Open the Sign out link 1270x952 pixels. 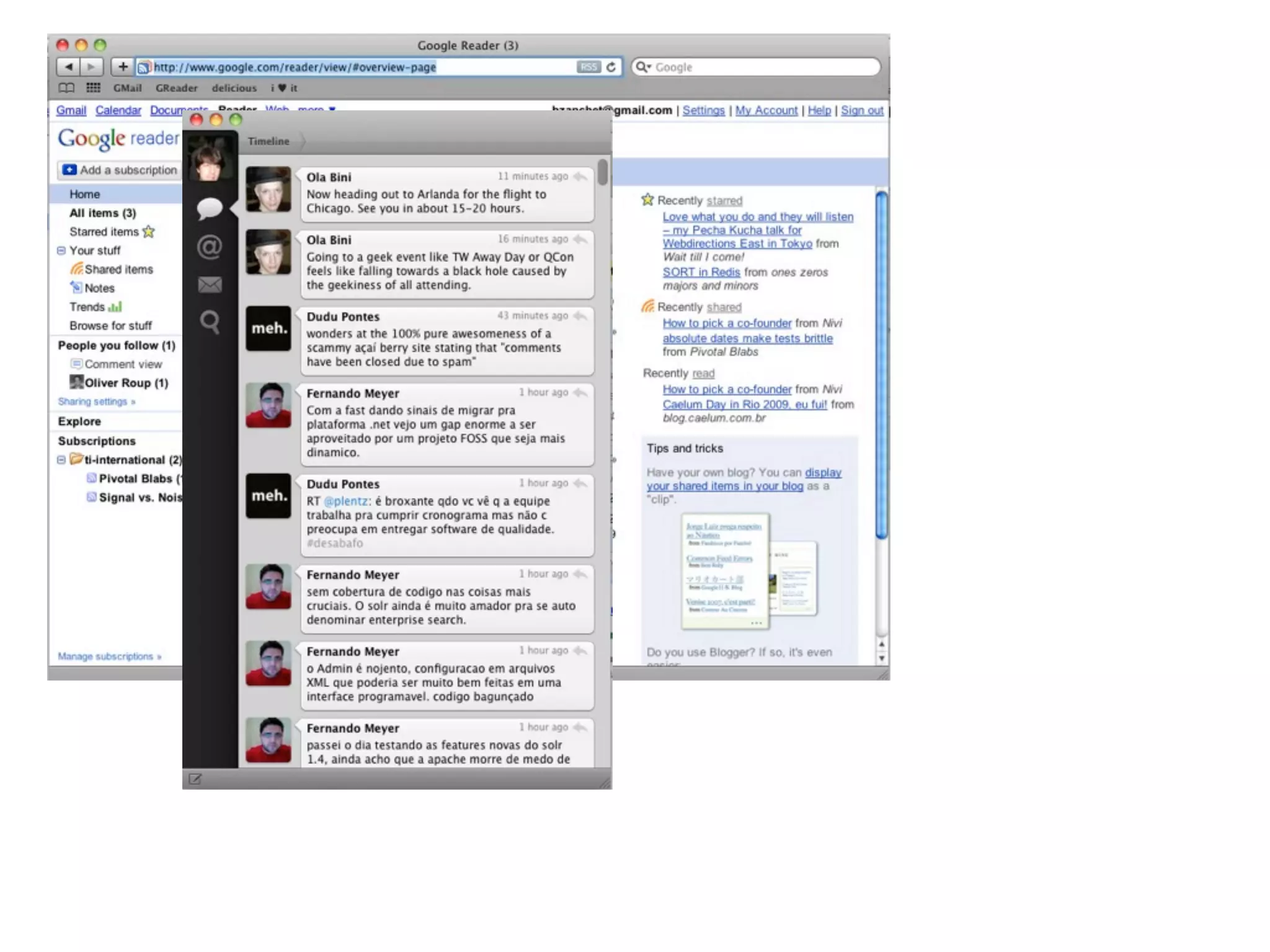[861, 110]
